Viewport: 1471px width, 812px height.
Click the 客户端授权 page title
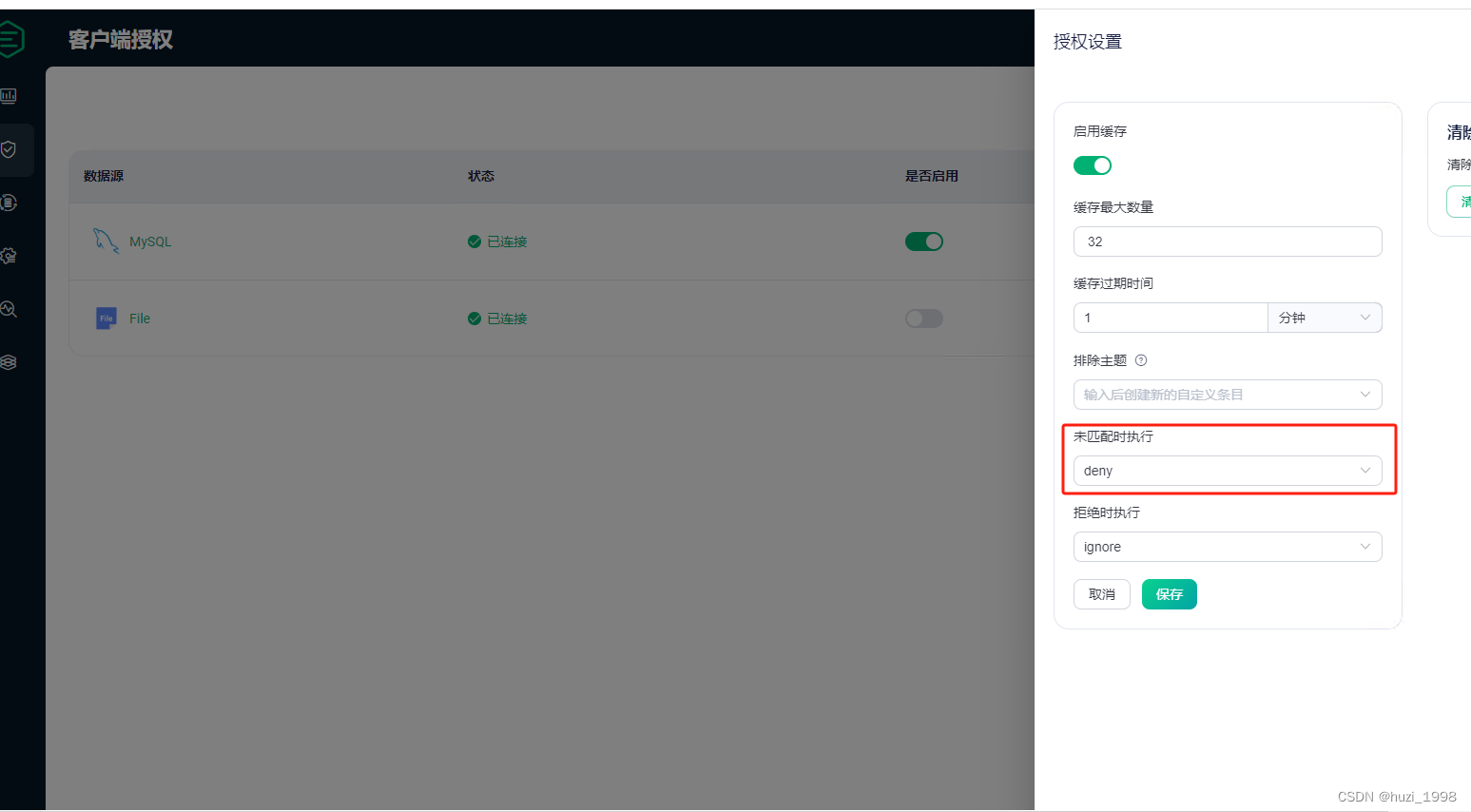pos(121,40)
